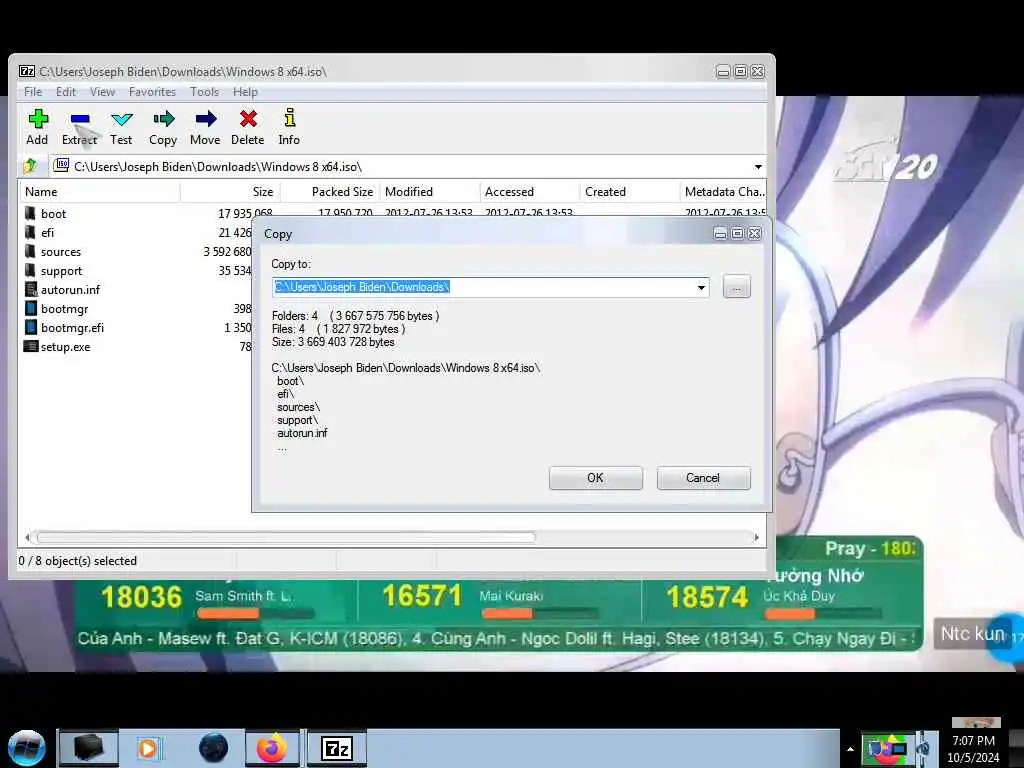
Task: Sort by the Packed Size column header
Action: point(330,192)
